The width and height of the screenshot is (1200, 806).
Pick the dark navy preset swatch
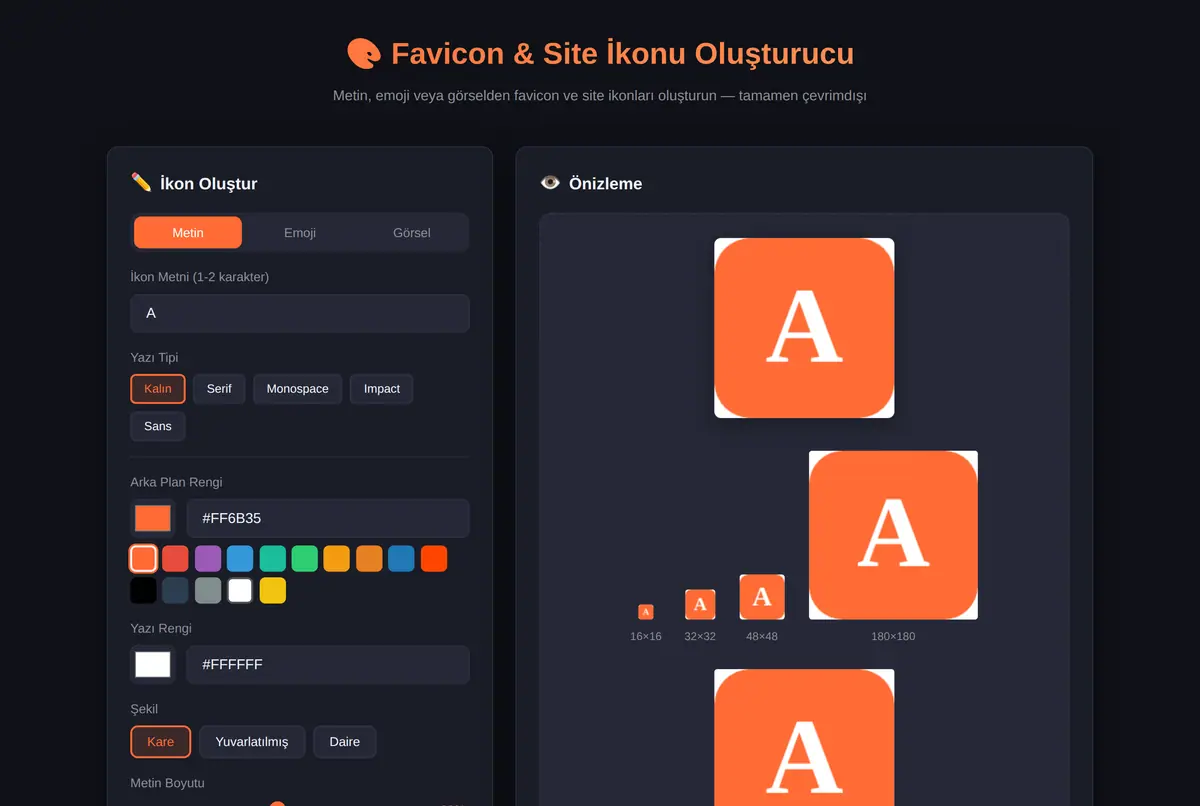pos(176,590)
